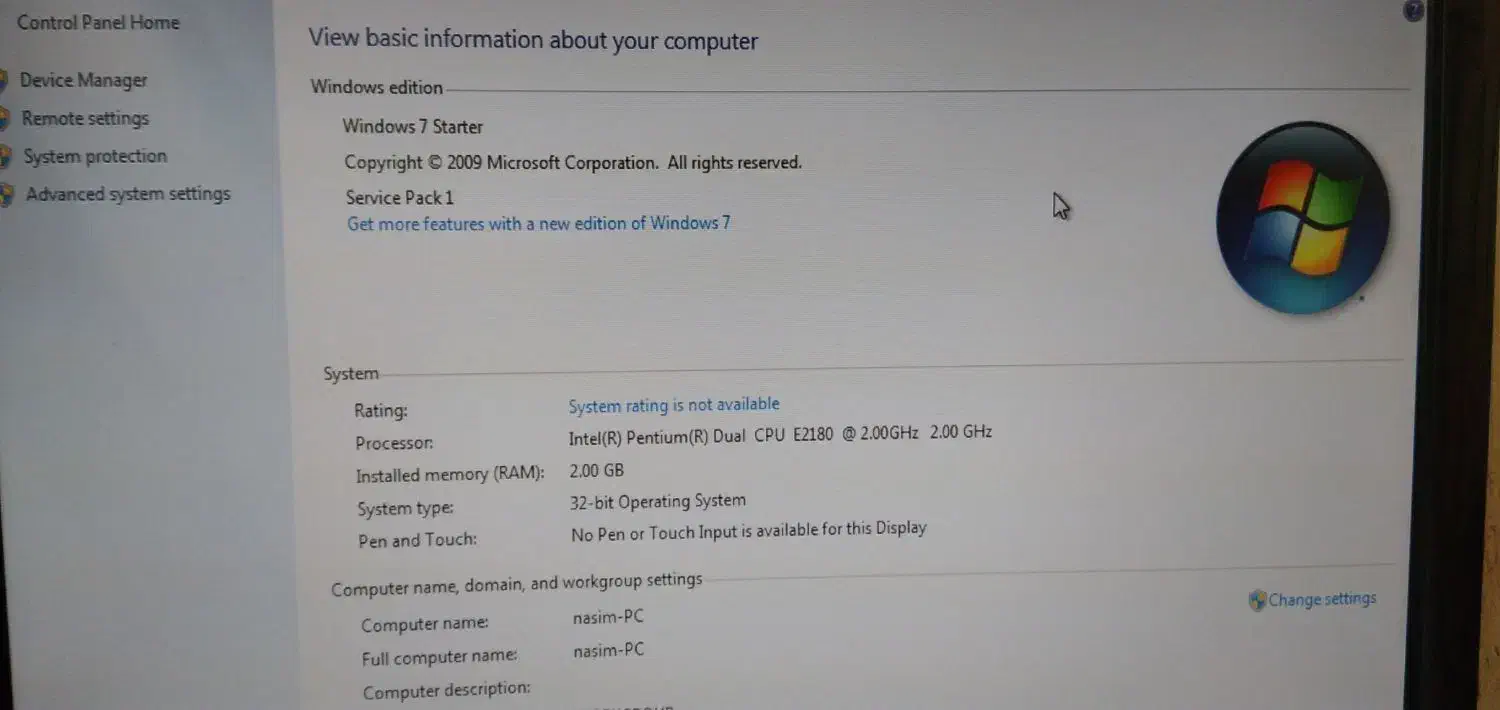Open the Advanced system settings link
This screenshot has width=1500, height=710.
coord(128,194)
